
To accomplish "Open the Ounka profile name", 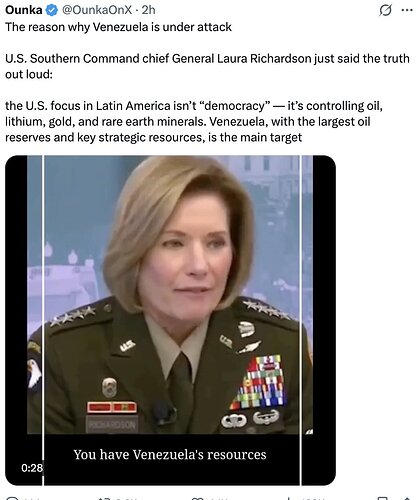I will tap(23, 10).
